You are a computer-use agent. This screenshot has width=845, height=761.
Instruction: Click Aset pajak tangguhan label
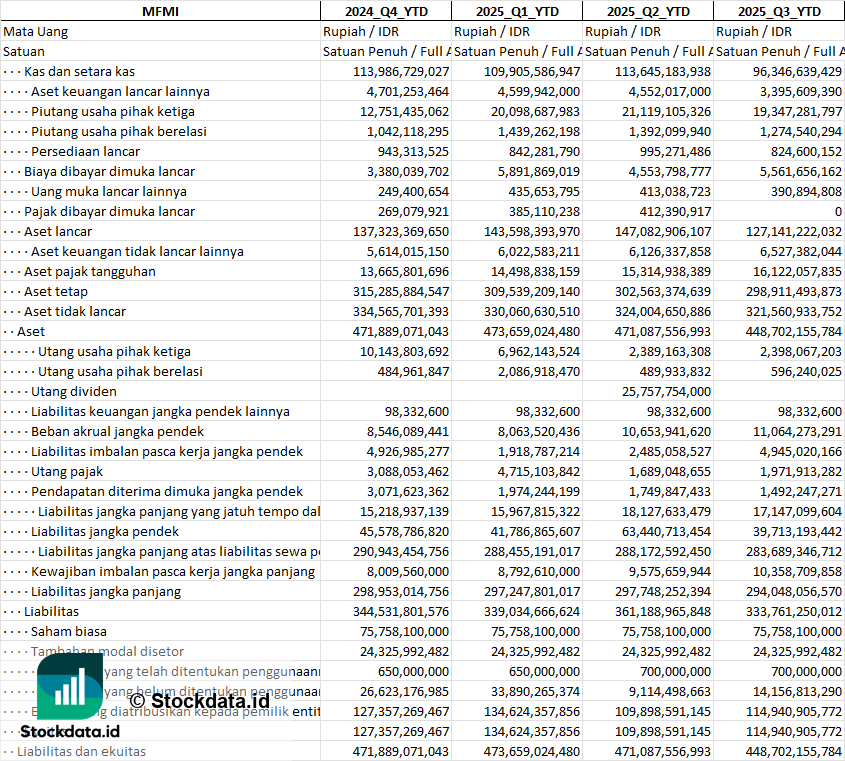point(89,271)
